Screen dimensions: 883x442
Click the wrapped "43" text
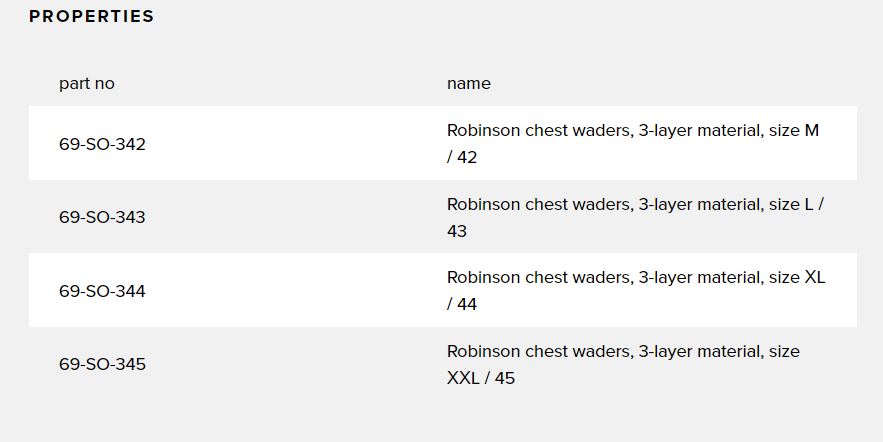tap(457, 231)
